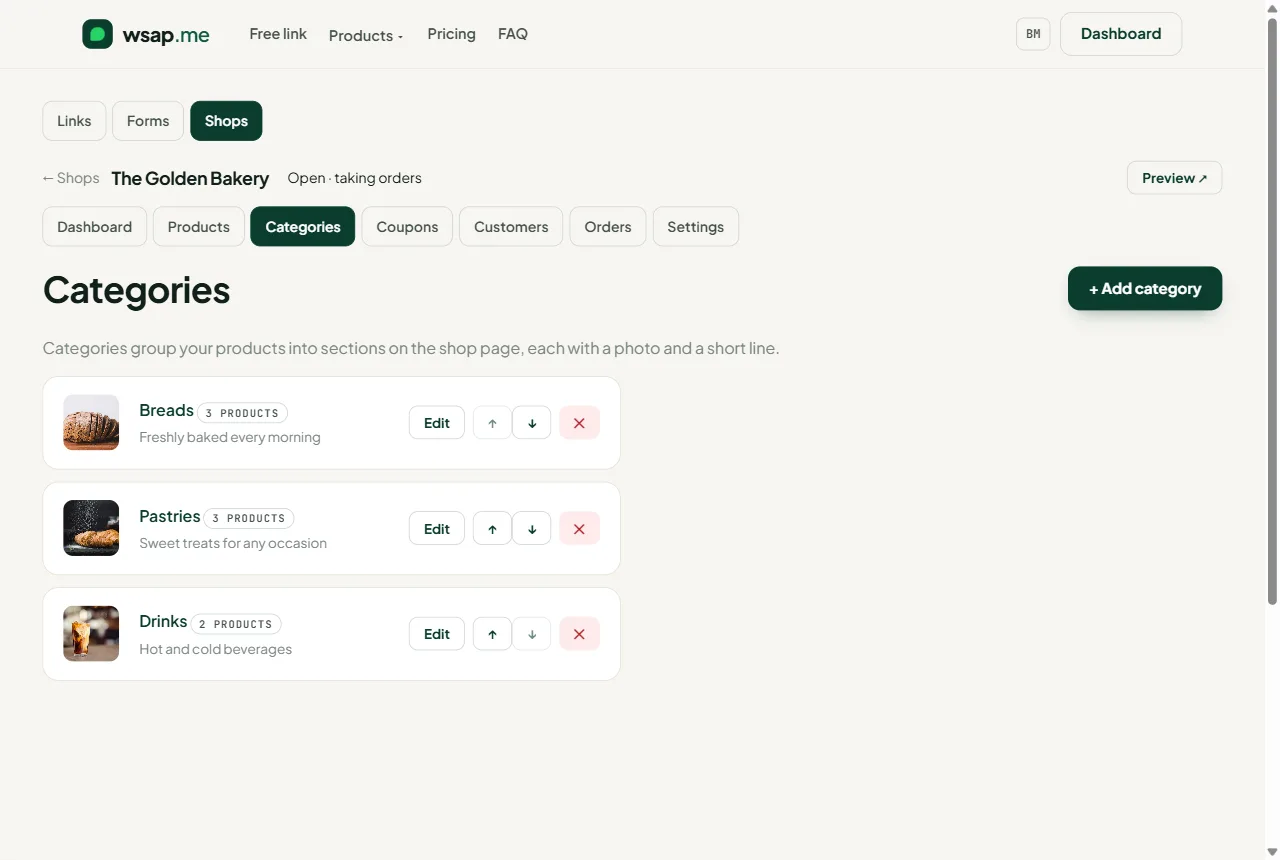The image size is (1280, 860).
Task: Open the Pricing page
Action: 451,34
